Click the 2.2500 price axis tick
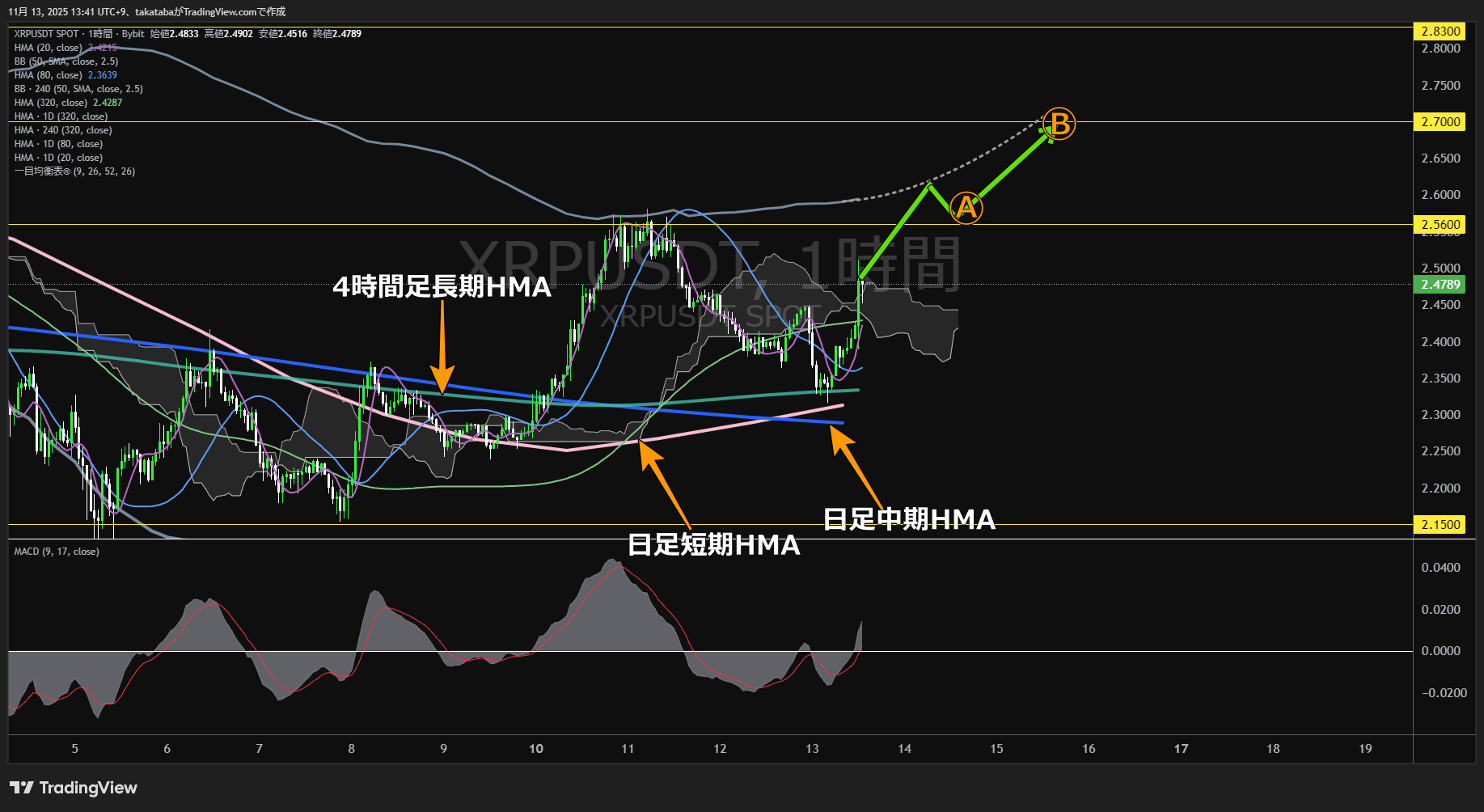The width and height of the screenshot is (1484, 812). pos(1441,450)
